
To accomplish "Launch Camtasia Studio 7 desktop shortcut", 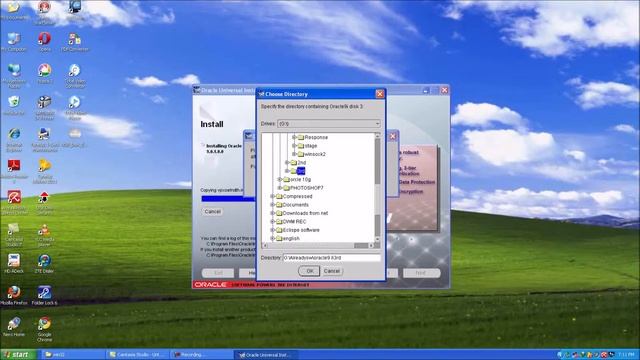I will coord(14,235).
